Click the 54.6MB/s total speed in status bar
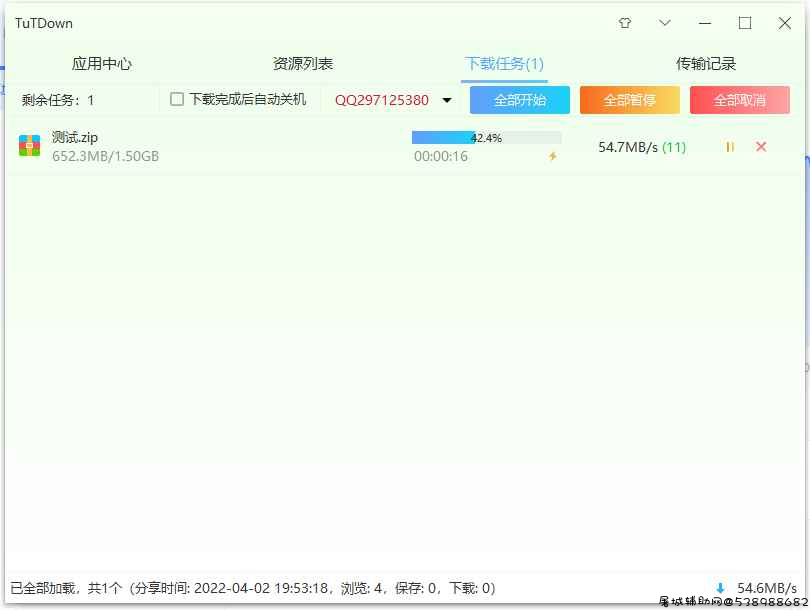This screenshot has width=810, height=610. pos(767,588)
